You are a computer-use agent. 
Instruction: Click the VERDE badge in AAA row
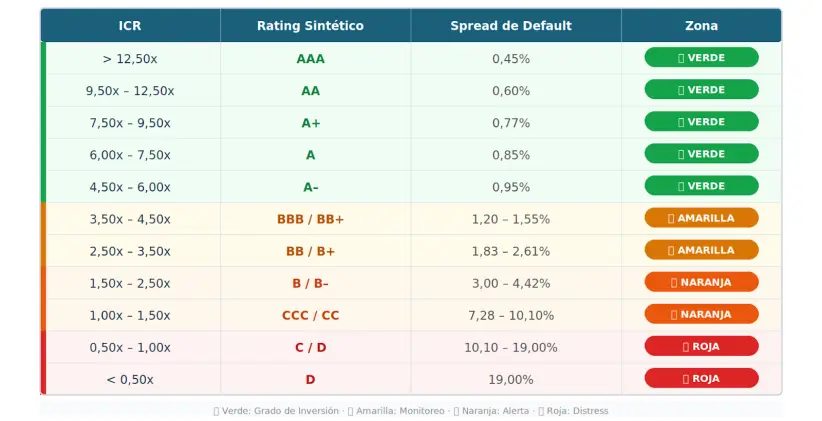point(701,58)
